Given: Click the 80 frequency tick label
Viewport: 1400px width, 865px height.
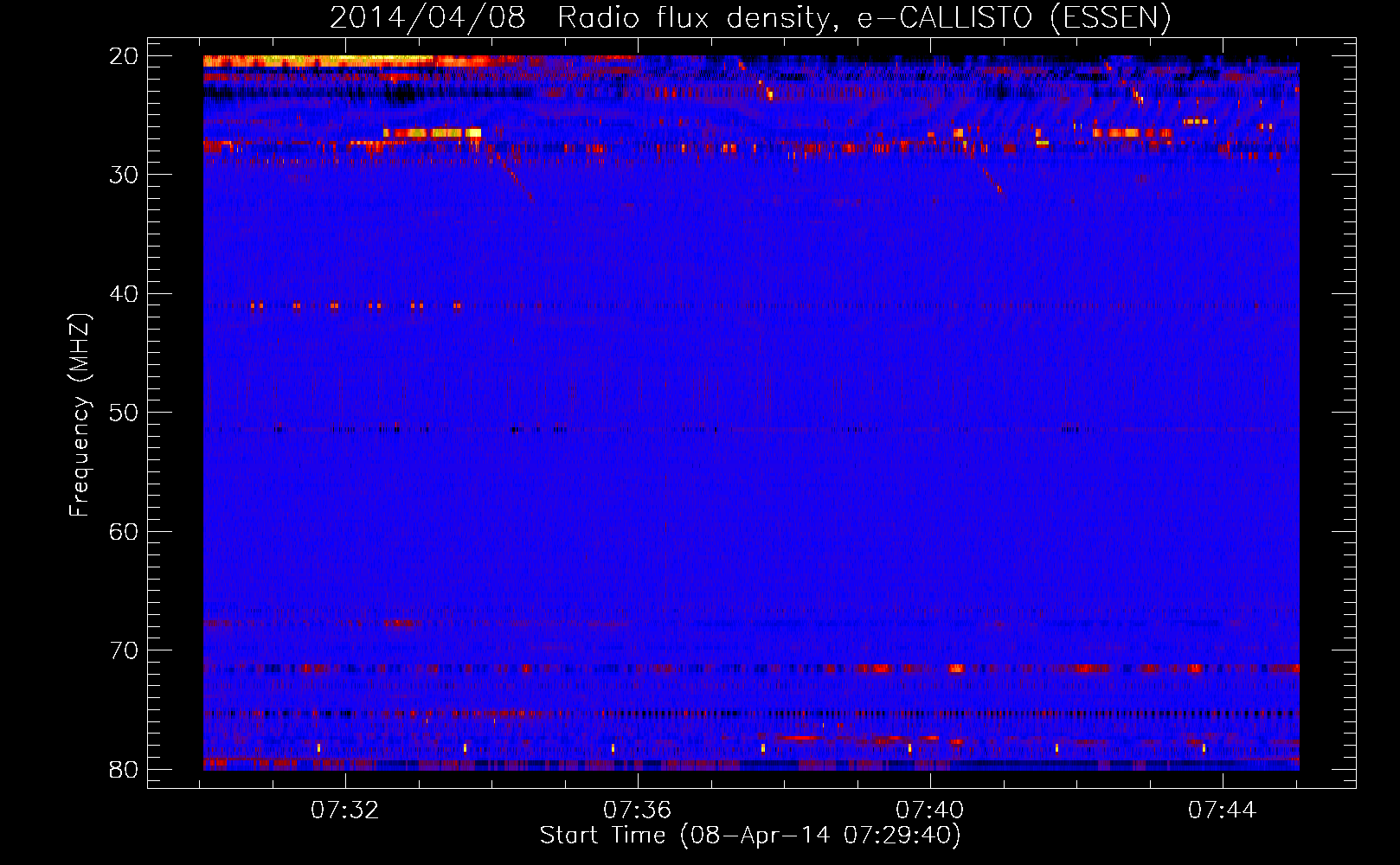Looking at the screenshot, I should point(125,770).
